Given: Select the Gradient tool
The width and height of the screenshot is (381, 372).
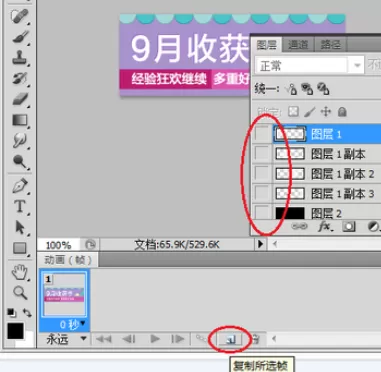Looking at the screenshot, I should (x=19, y=120).
